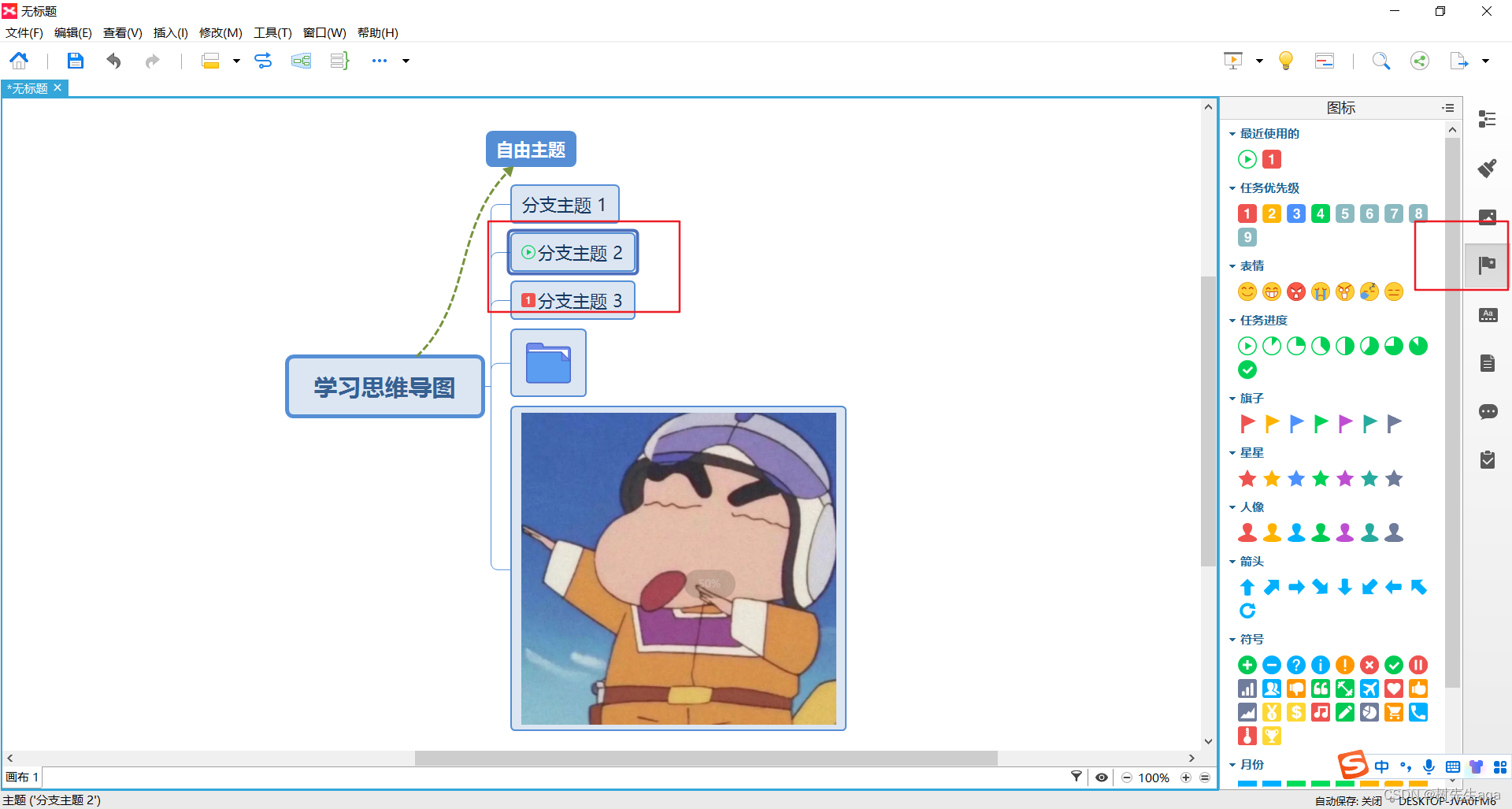Add the angry face emoticon marker
1512x809 pixels.
coord(1296,291)
